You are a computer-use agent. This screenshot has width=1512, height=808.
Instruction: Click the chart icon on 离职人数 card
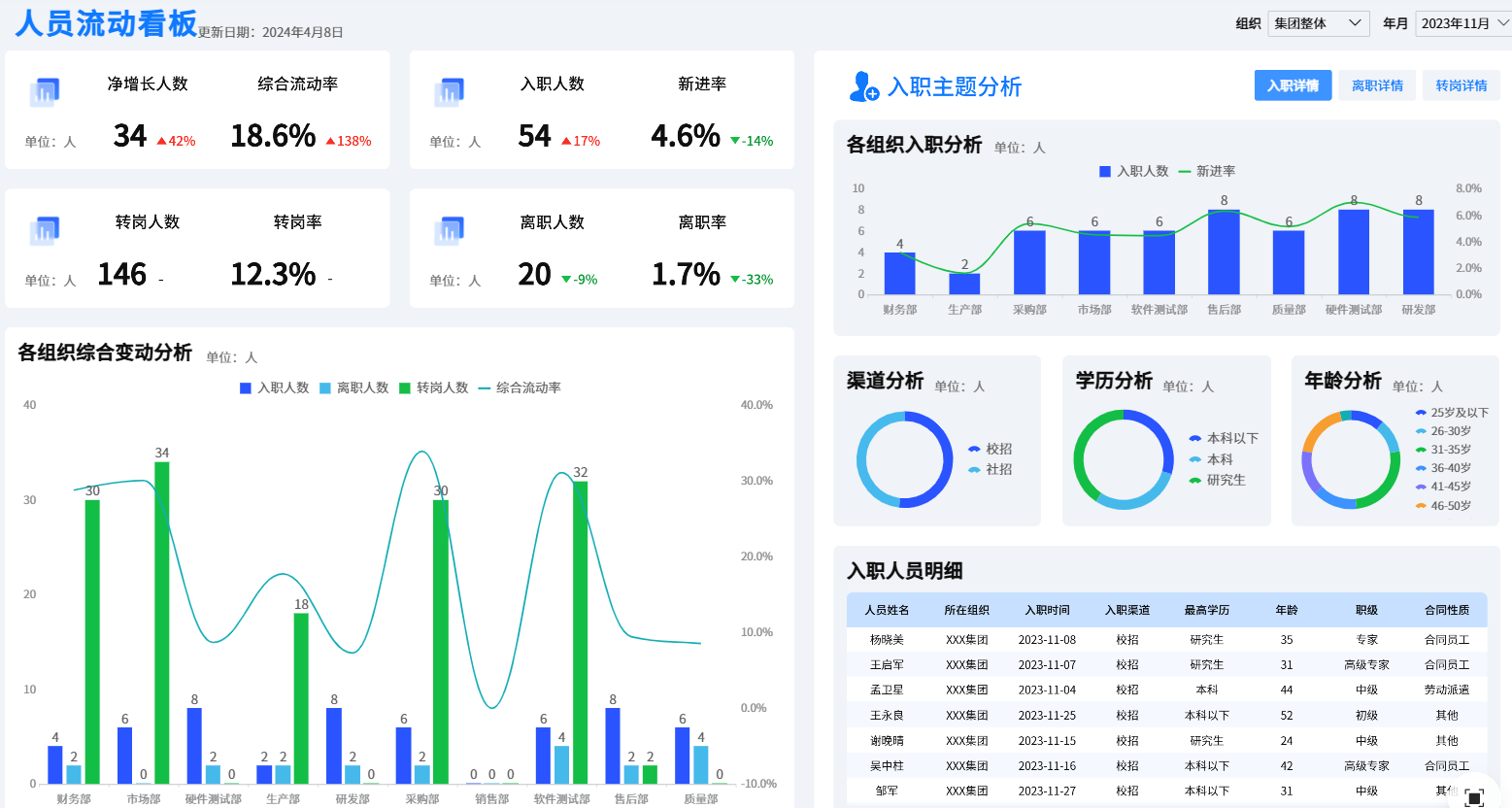pos(449,230)
